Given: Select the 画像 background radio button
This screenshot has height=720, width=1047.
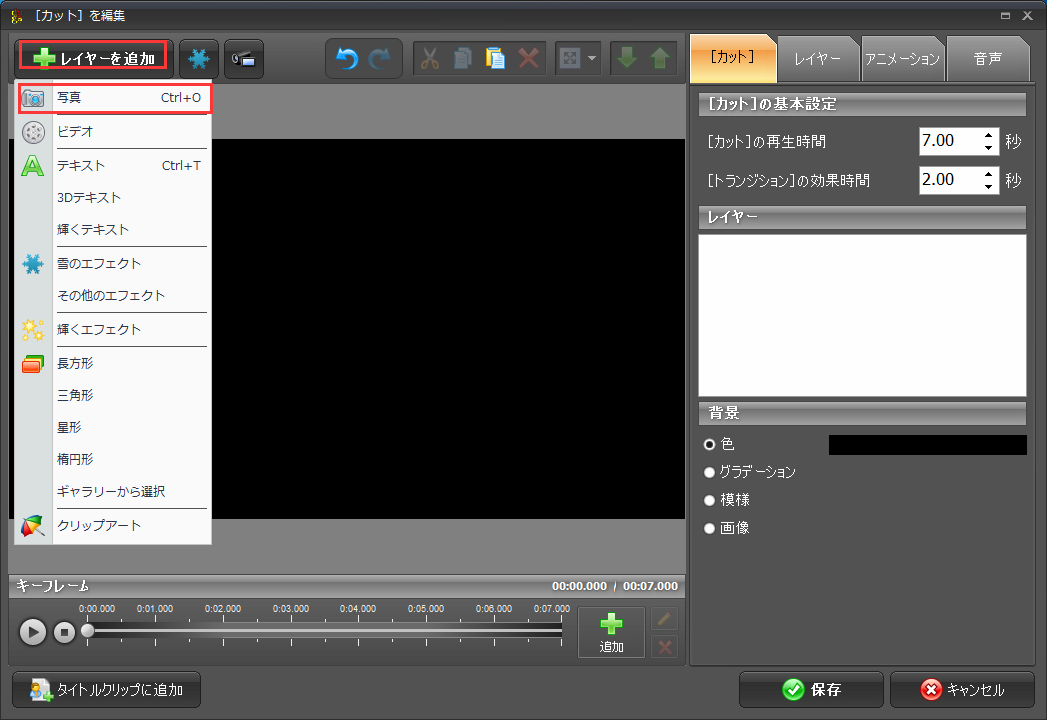Looking at the screenshot, I should pos(710,528).
